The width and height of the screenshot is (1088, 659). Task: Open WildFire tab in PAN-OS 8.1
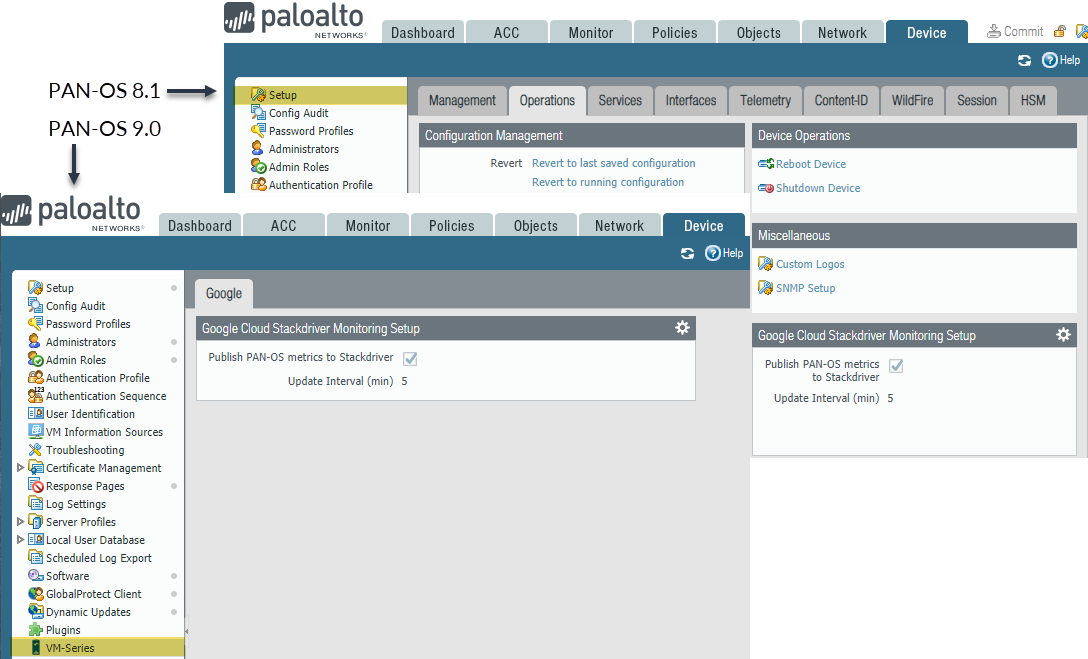click(x=912, y=101)
